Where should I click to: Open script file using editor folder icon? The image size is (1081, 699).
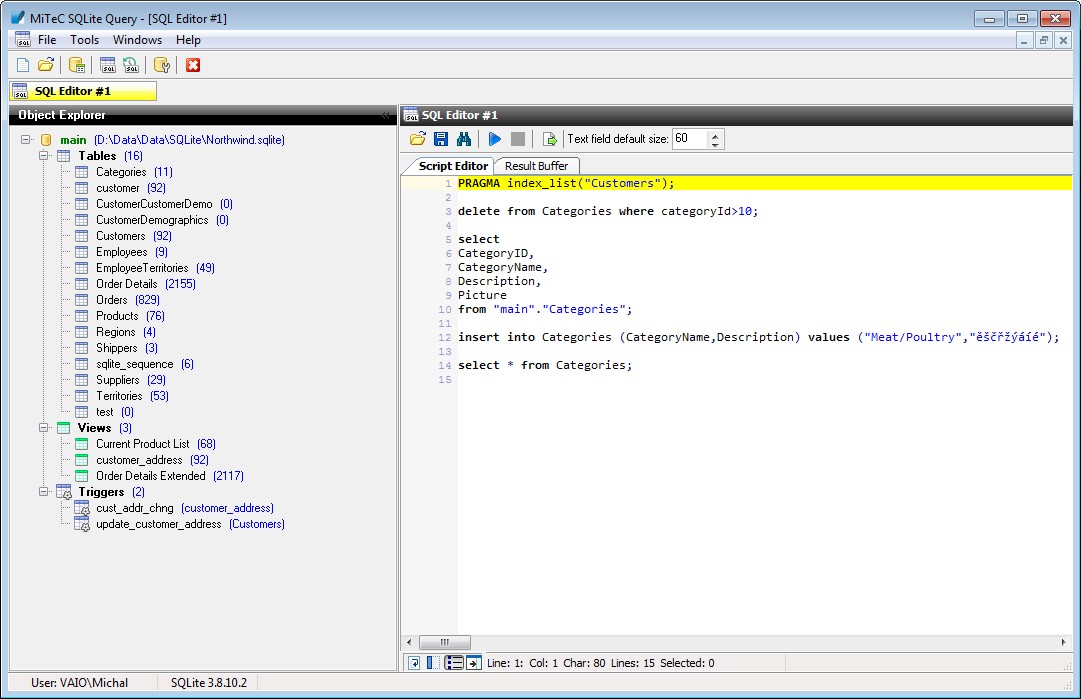click(x=418, y=139)
